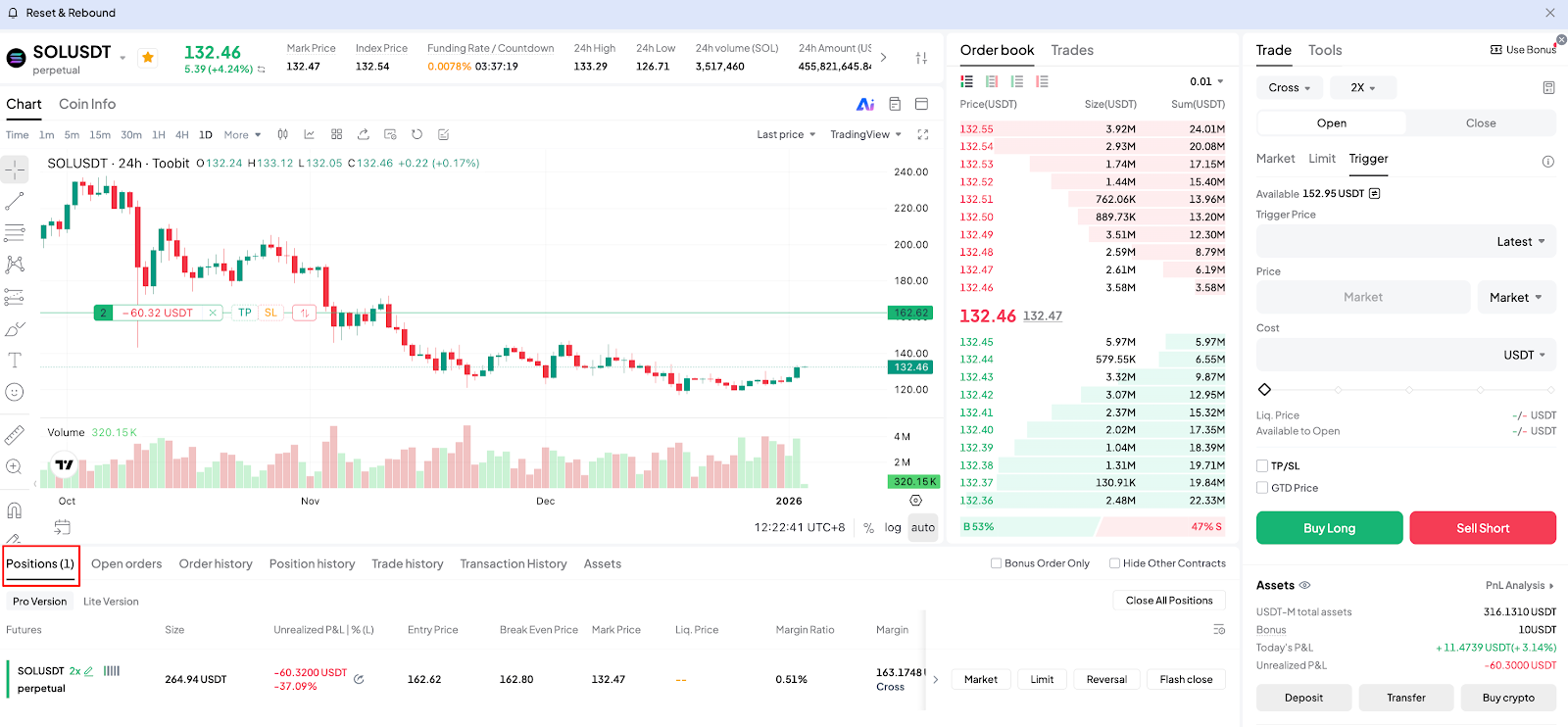The image size is (1568, 727).
Task: Click the Buy Long button
Action: tap(1330, 528)
